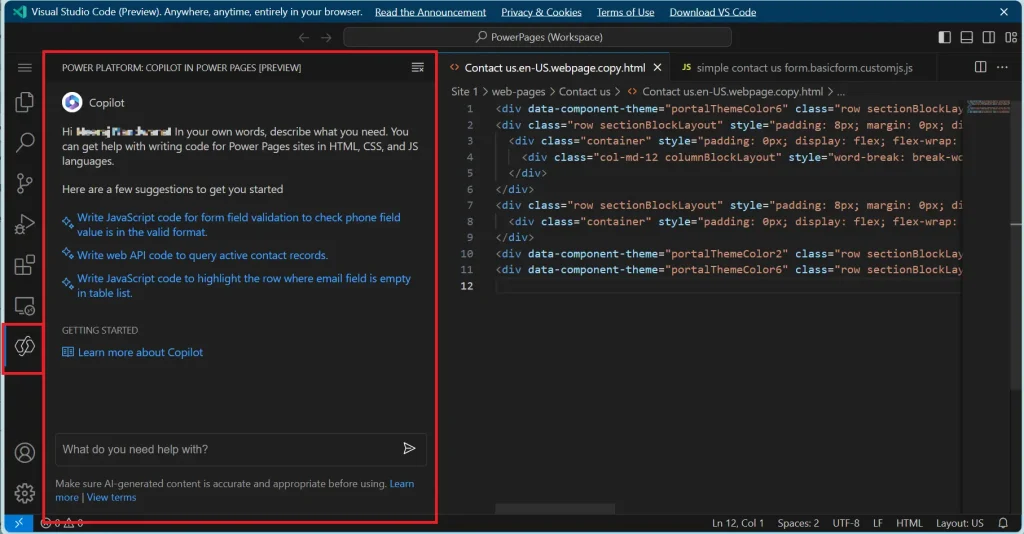Toggle the bottom panel visibility
The image size is (1024, 534).
tap(967, 38)
